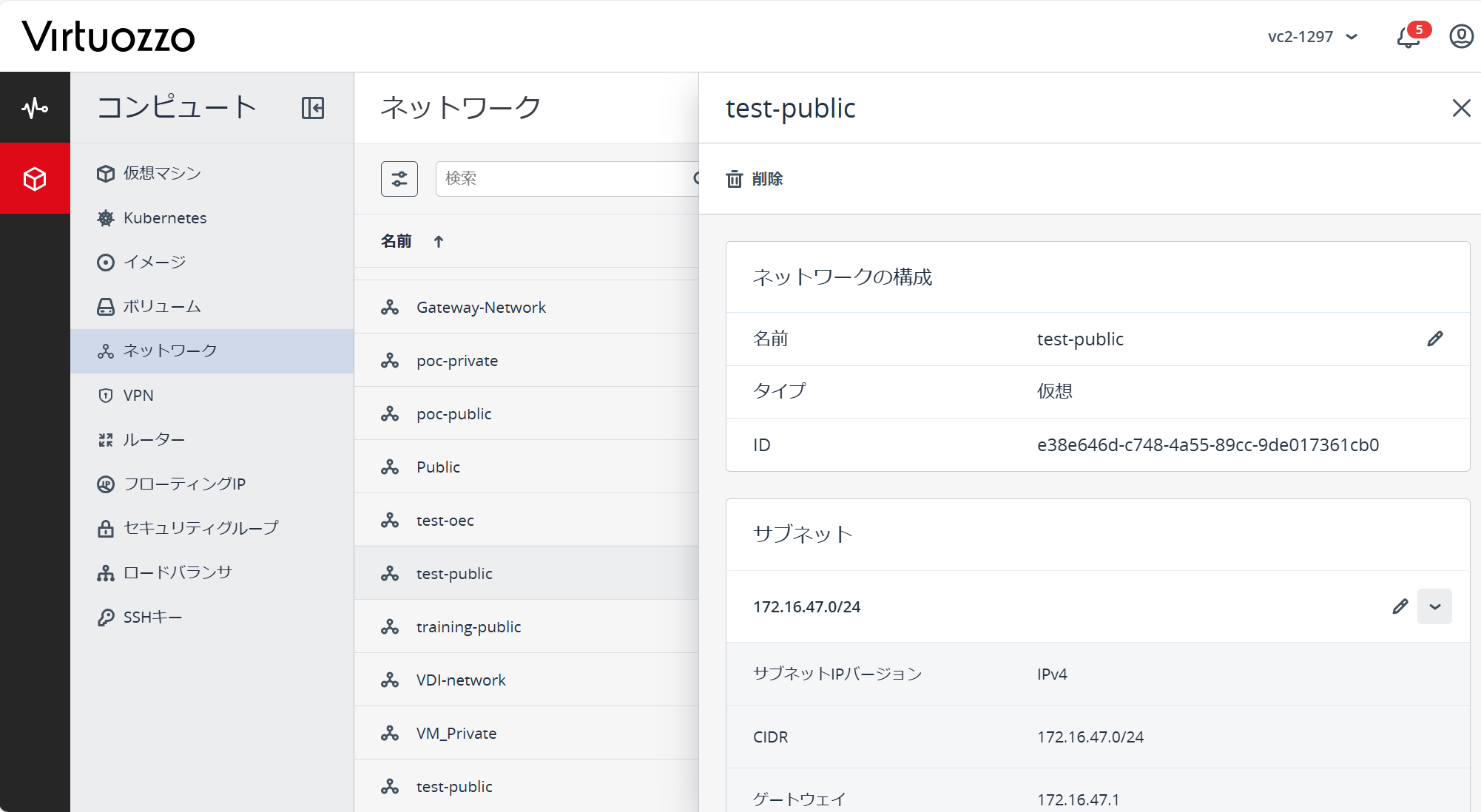The image size is (1481, 812).
Task: Click the network search field
Action: tap(562, 179)
